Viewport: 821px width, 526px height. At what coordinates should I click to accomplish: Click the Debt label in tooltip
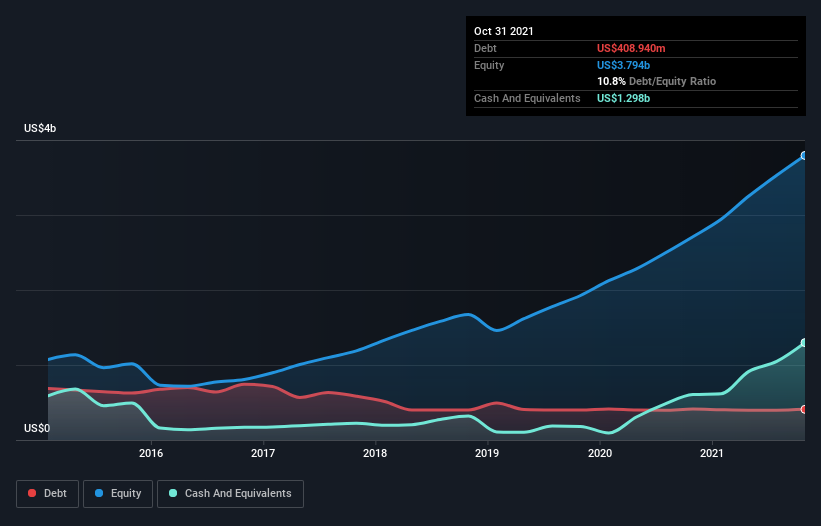pos(485,48)
